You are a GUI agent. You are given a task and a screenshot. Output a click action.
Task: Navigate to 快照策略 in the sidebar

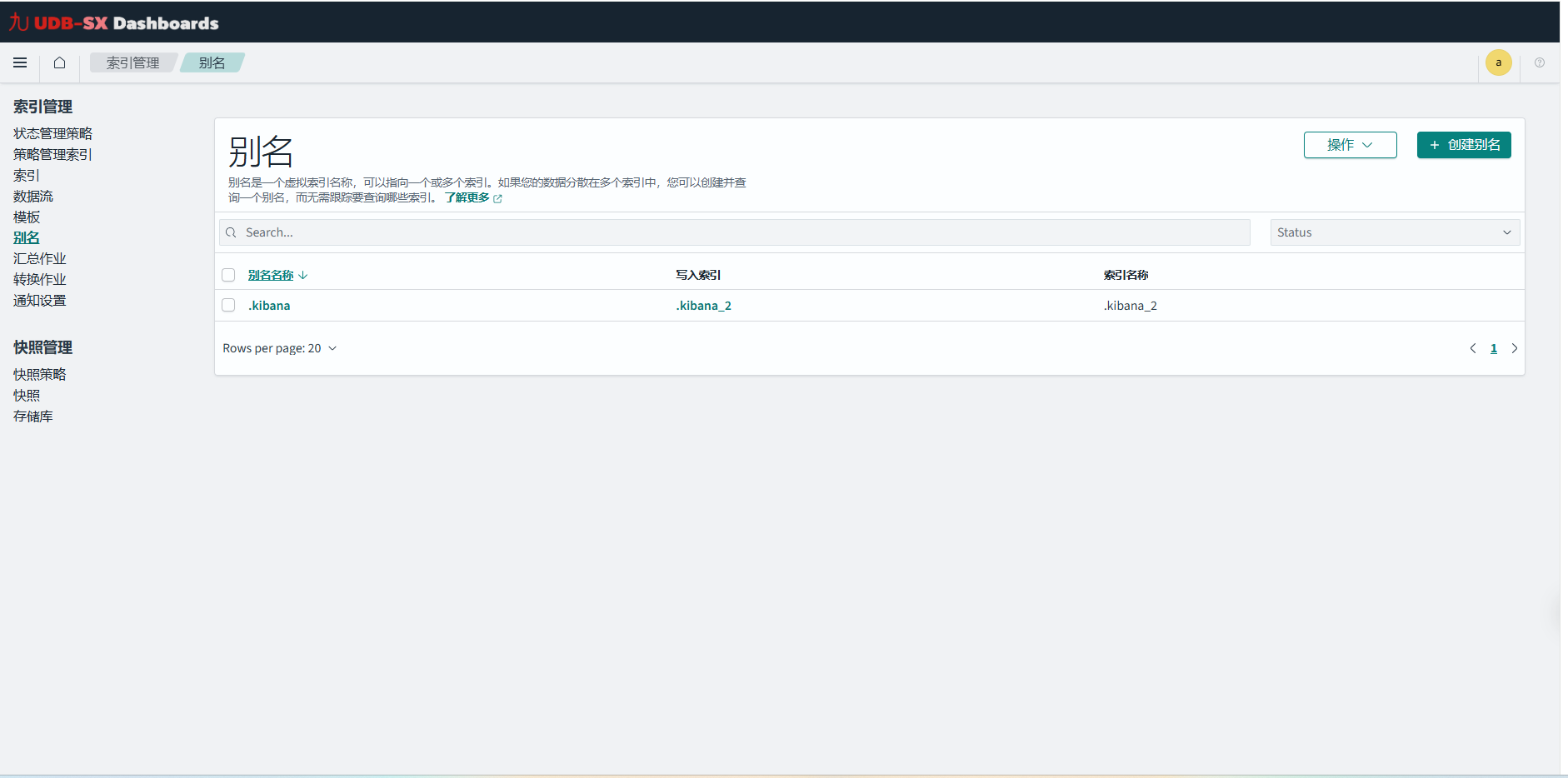[39, 374]
